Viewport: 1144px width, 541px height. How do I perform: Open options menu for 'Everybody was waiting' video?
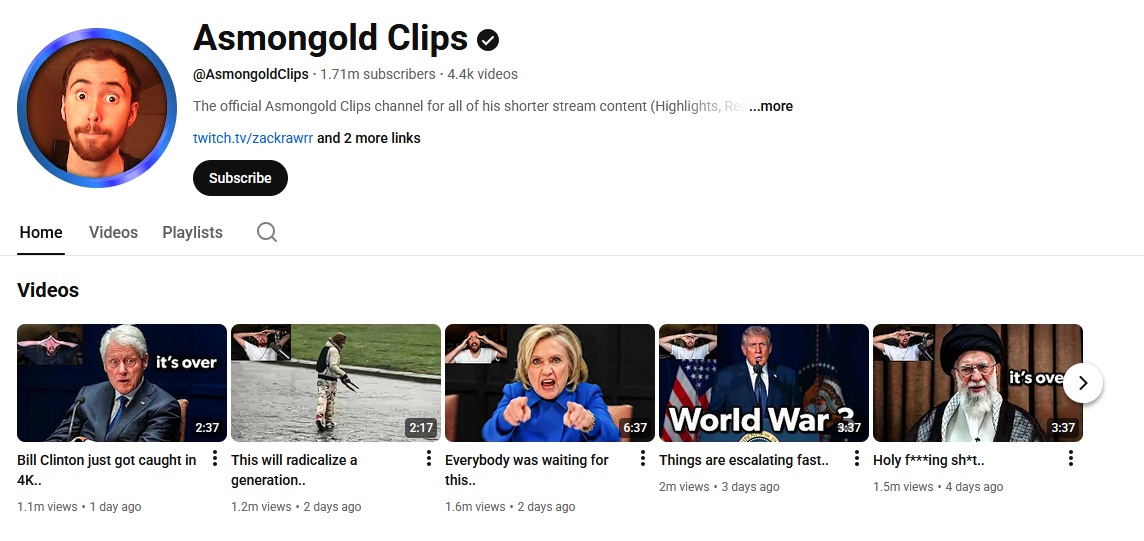point(642,459)
